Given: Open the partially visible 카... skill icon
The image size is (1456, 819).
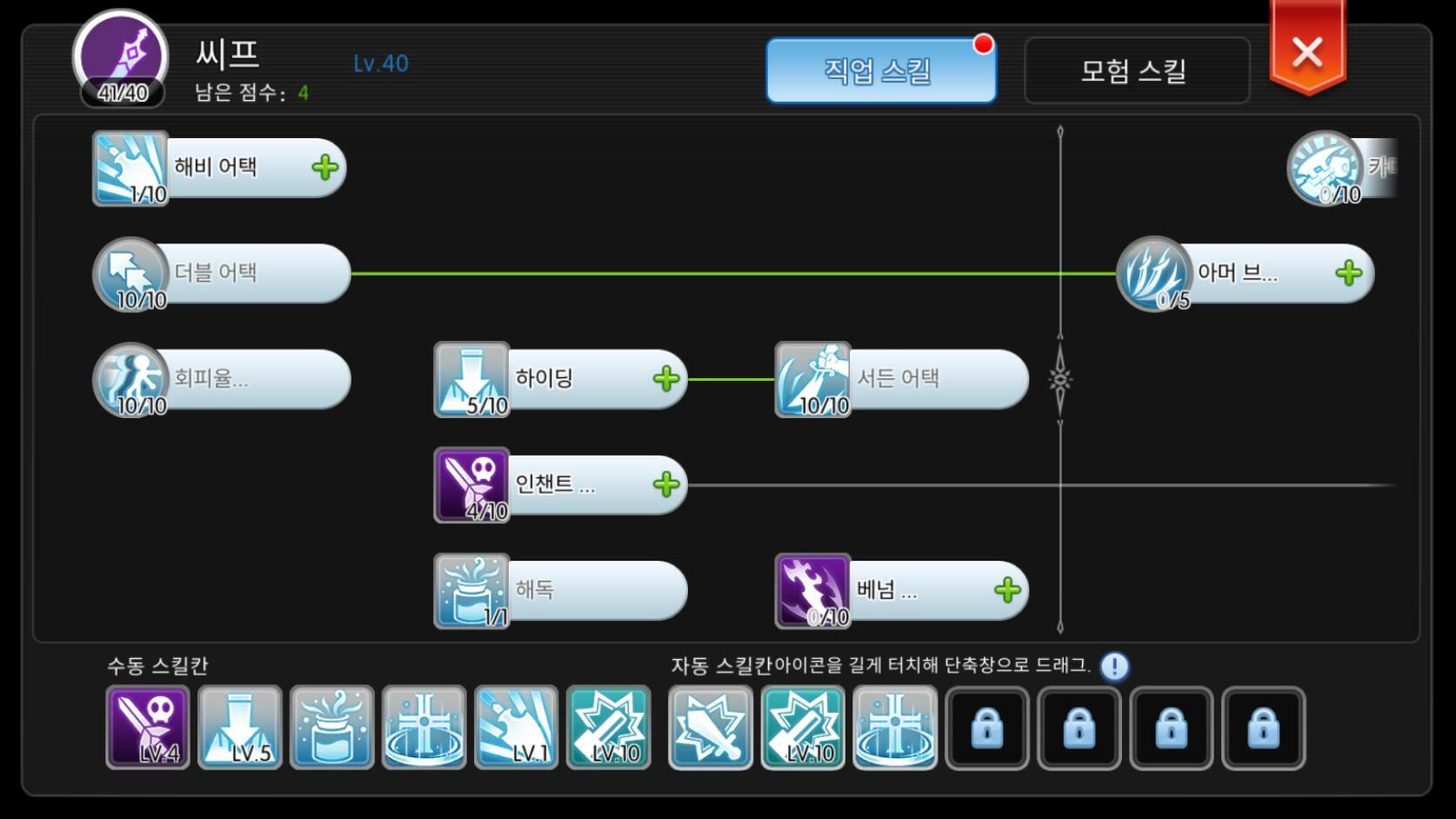Looking at the screenshot, I should pos(1325,168).
